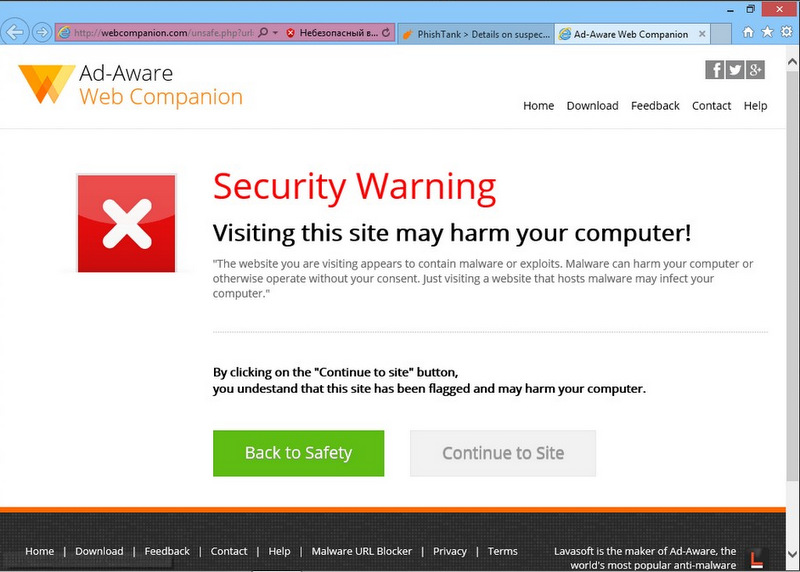800x572 pixels.
Task: Close the Ad-Aware Web Companion tab
Action: 702,34
